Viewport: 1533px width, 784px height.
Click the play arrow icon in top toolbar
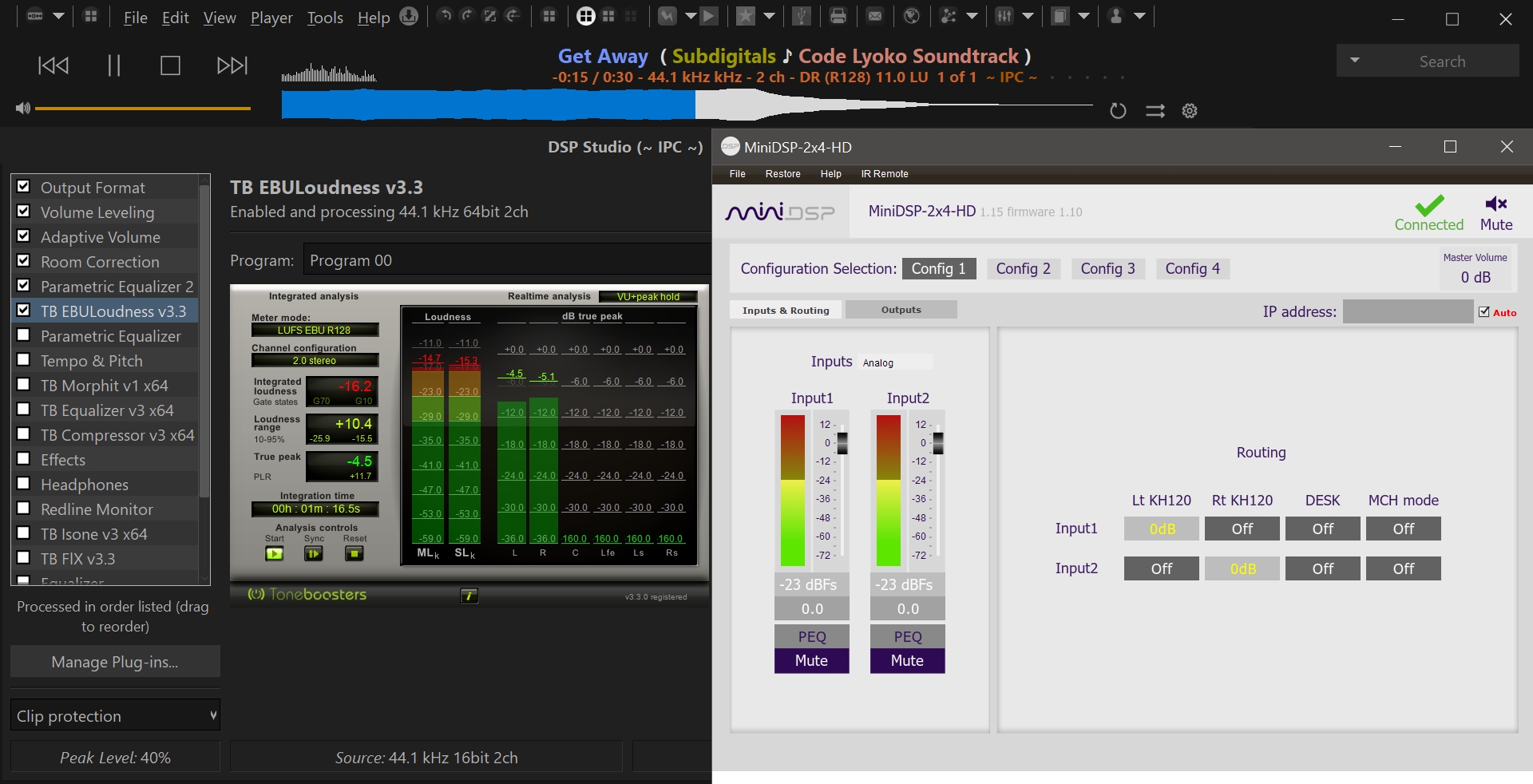point(709,16)
